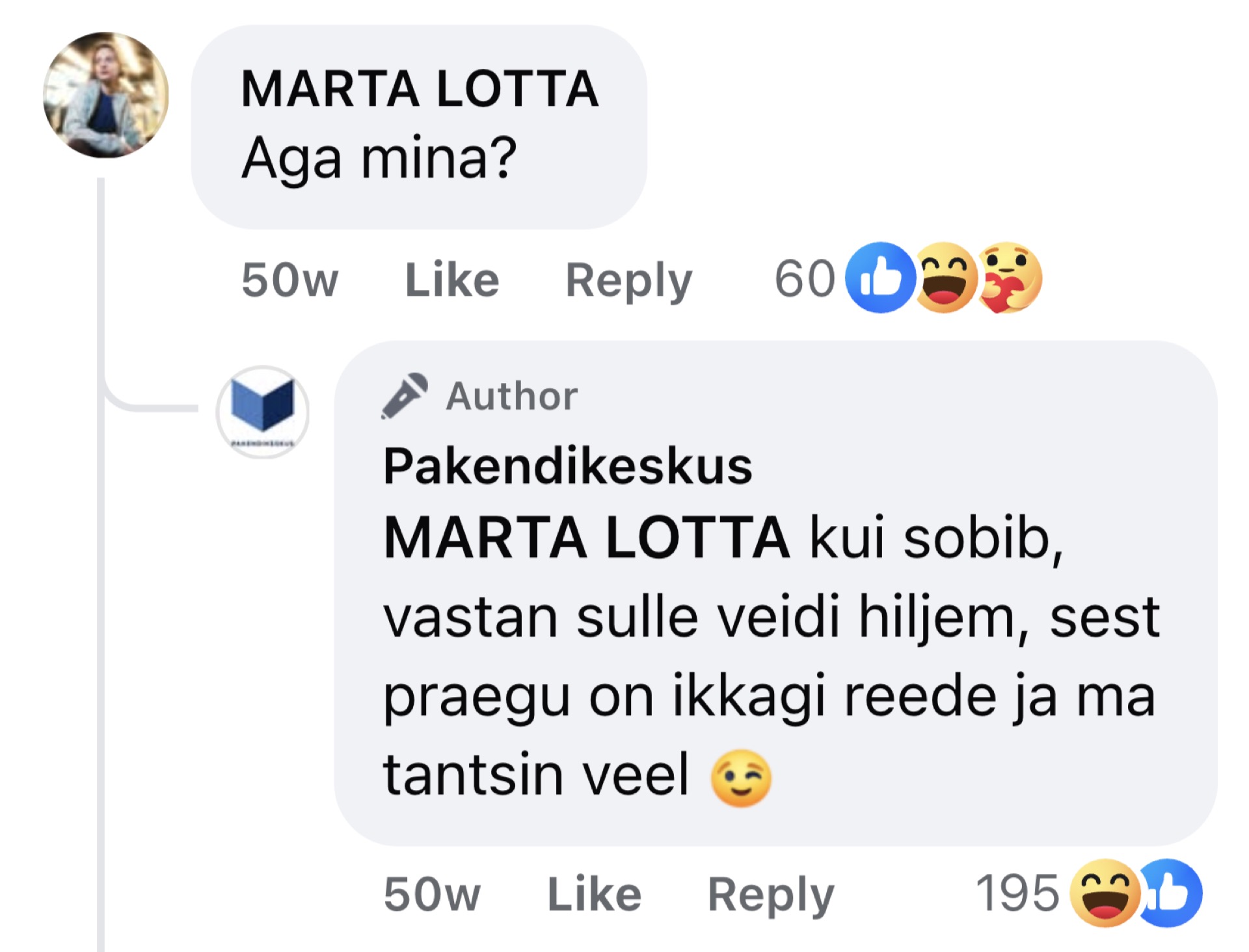The image size is (1249, 952).
Task: Click the 50w timestamp under "Aga mina?"
Action: point(289,280)
